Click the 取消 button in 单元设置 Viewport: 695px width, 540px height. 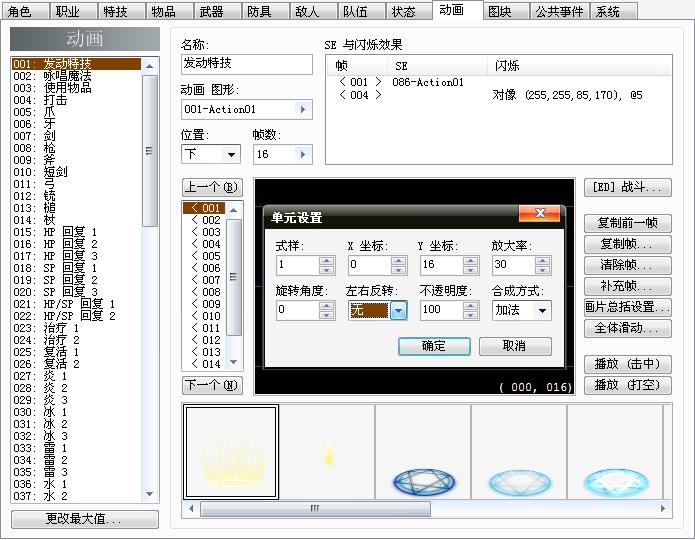click(515, 346)
